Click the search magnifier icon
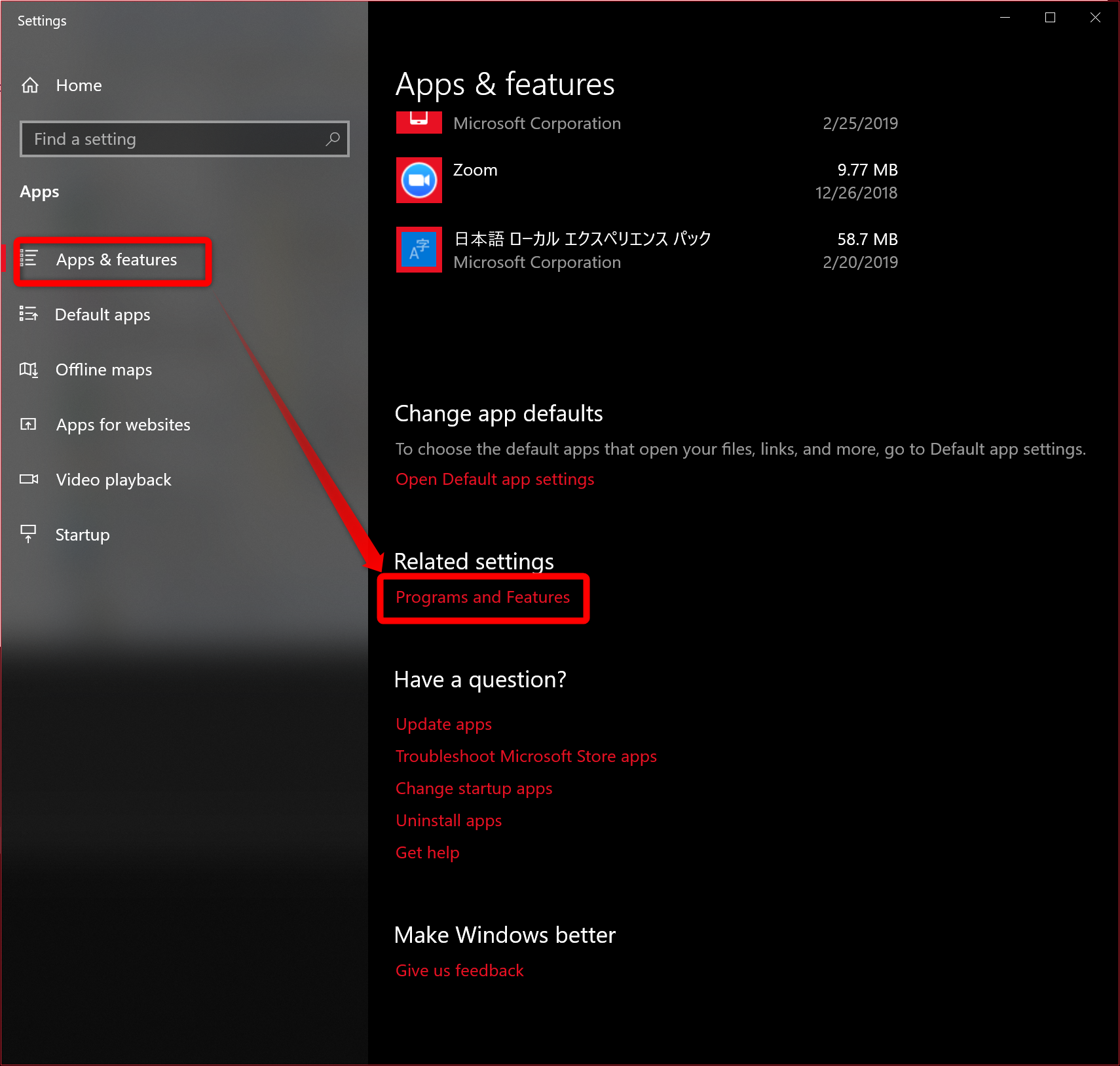Image resolution: width=1120 pixels, height=1066 pixels. (x=333, y=139)
